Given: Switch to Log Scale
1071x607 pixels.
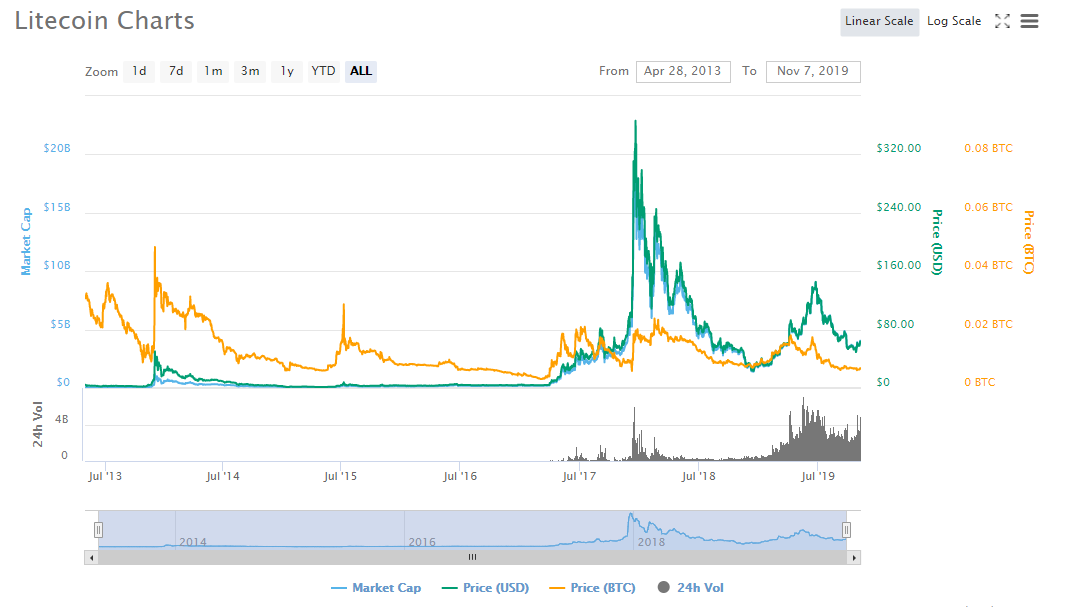Looking at the screenshot, I should 954,21.
